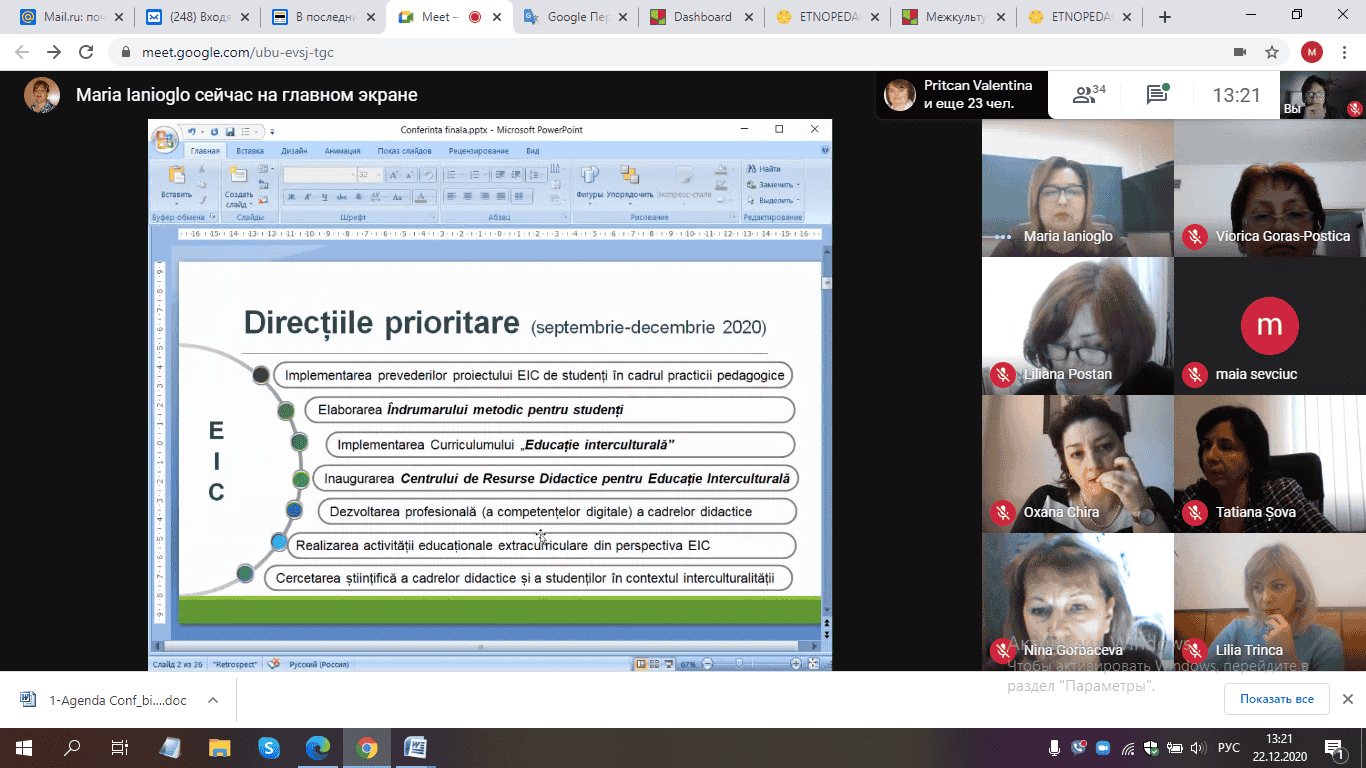Open the Meet chat panel icon
1366x768 pixels.
coord(1157,95)
